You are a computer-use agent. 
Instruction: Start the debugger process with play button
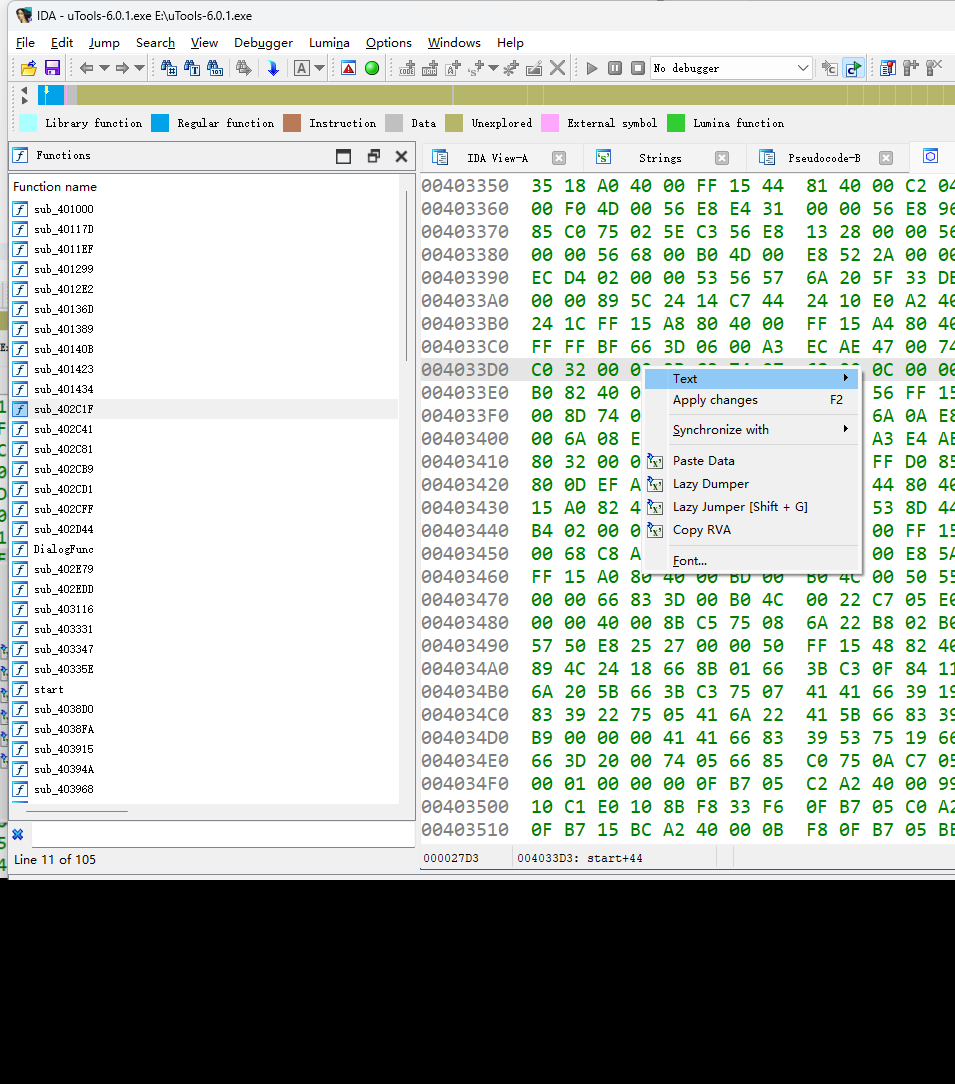click(592, 68)
